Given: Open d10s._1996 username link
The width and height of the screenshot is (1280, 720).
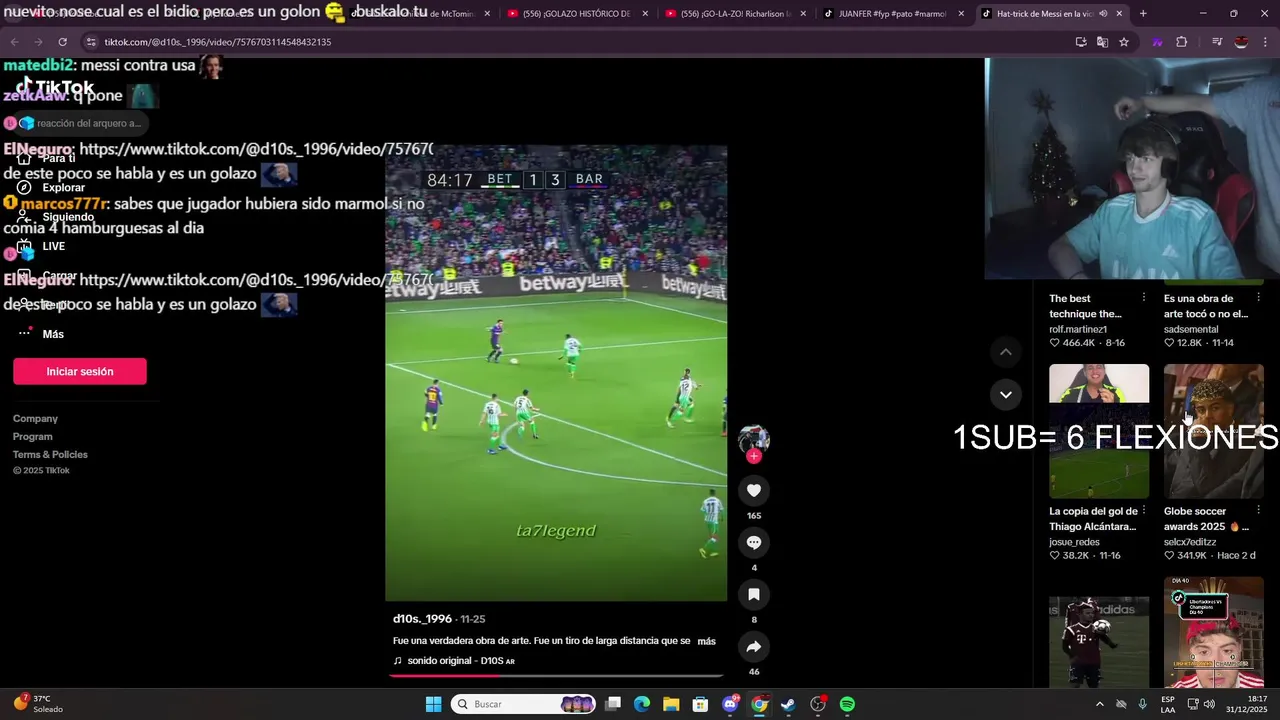Looking at the screenshot, I should pos(422,619).
